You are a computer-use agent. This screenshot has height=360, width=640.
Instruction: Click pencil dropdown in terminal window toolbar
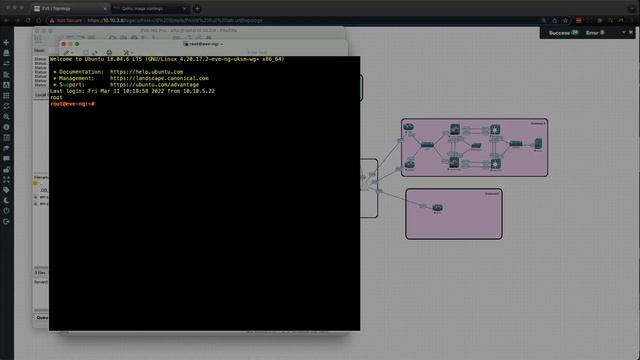68,52
